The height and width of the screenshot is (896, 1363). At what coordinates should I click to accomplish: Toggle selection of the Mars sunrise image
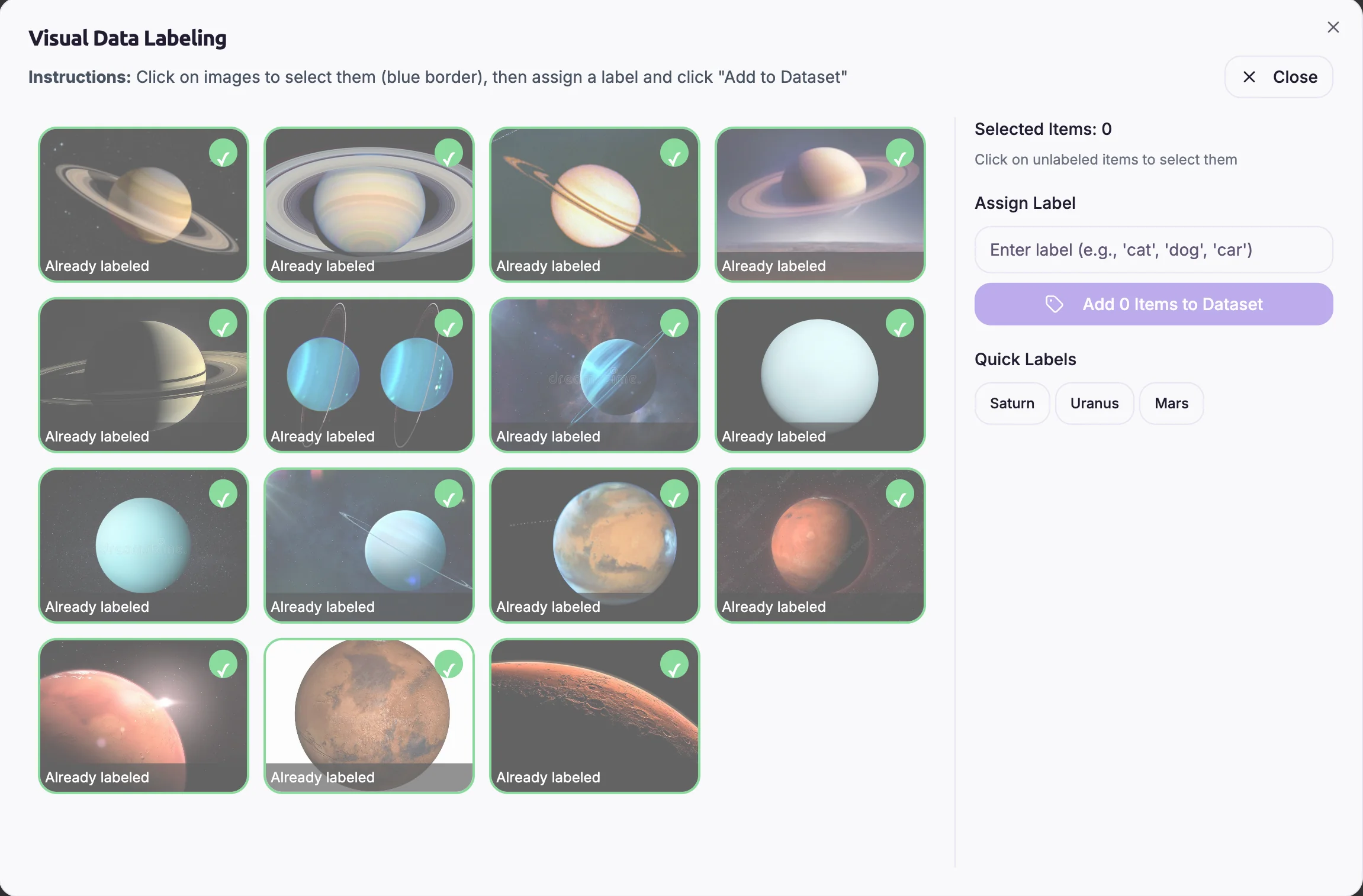pyautogui.click(x=143, y=716)
